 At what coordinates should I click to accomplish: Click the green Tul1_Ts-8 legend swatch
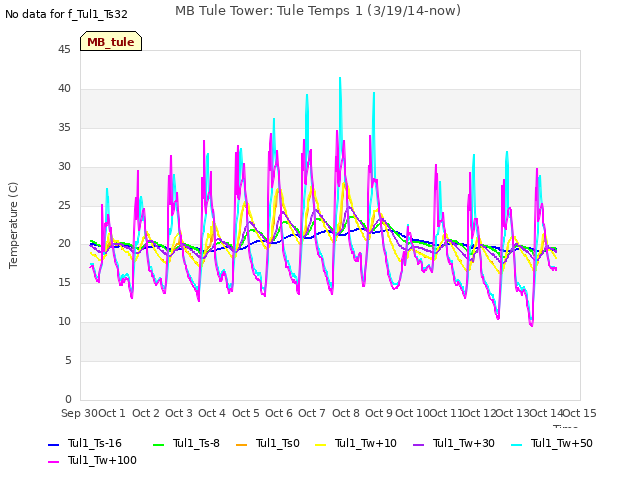coord(158,444)
